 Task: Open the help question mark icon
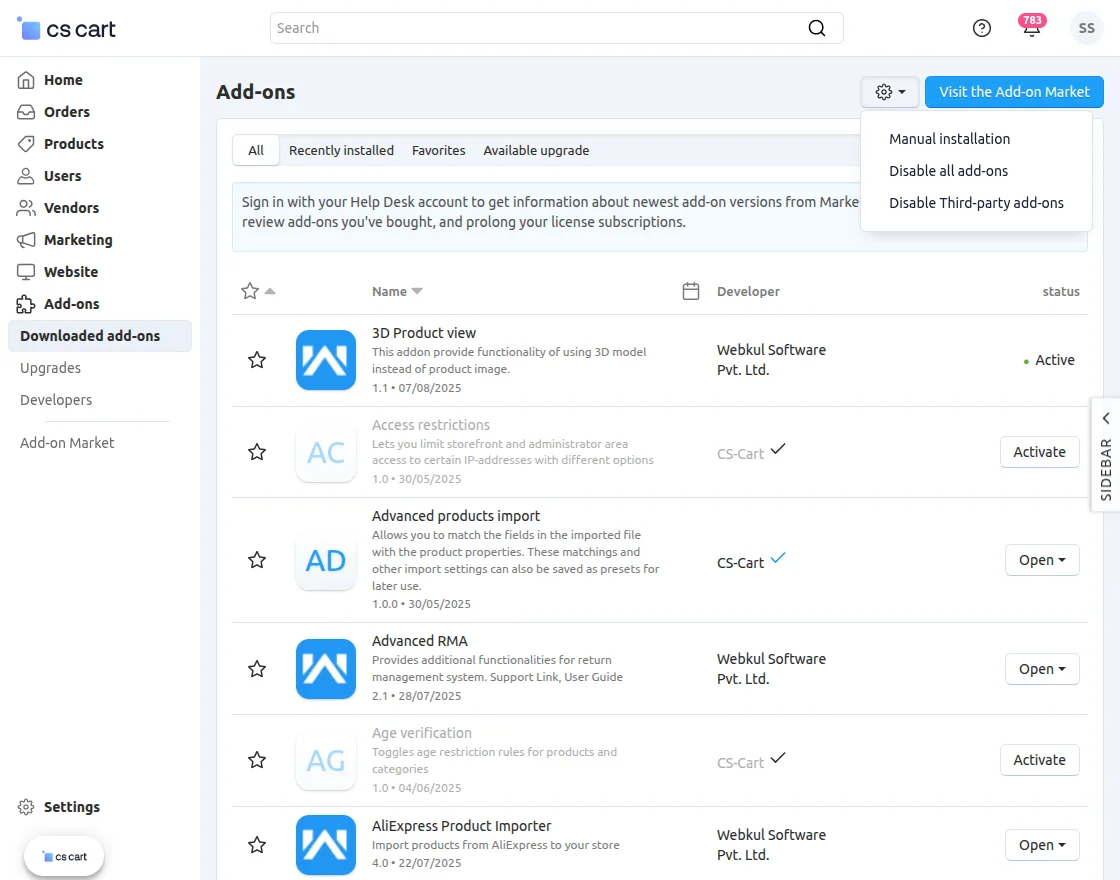981,28
